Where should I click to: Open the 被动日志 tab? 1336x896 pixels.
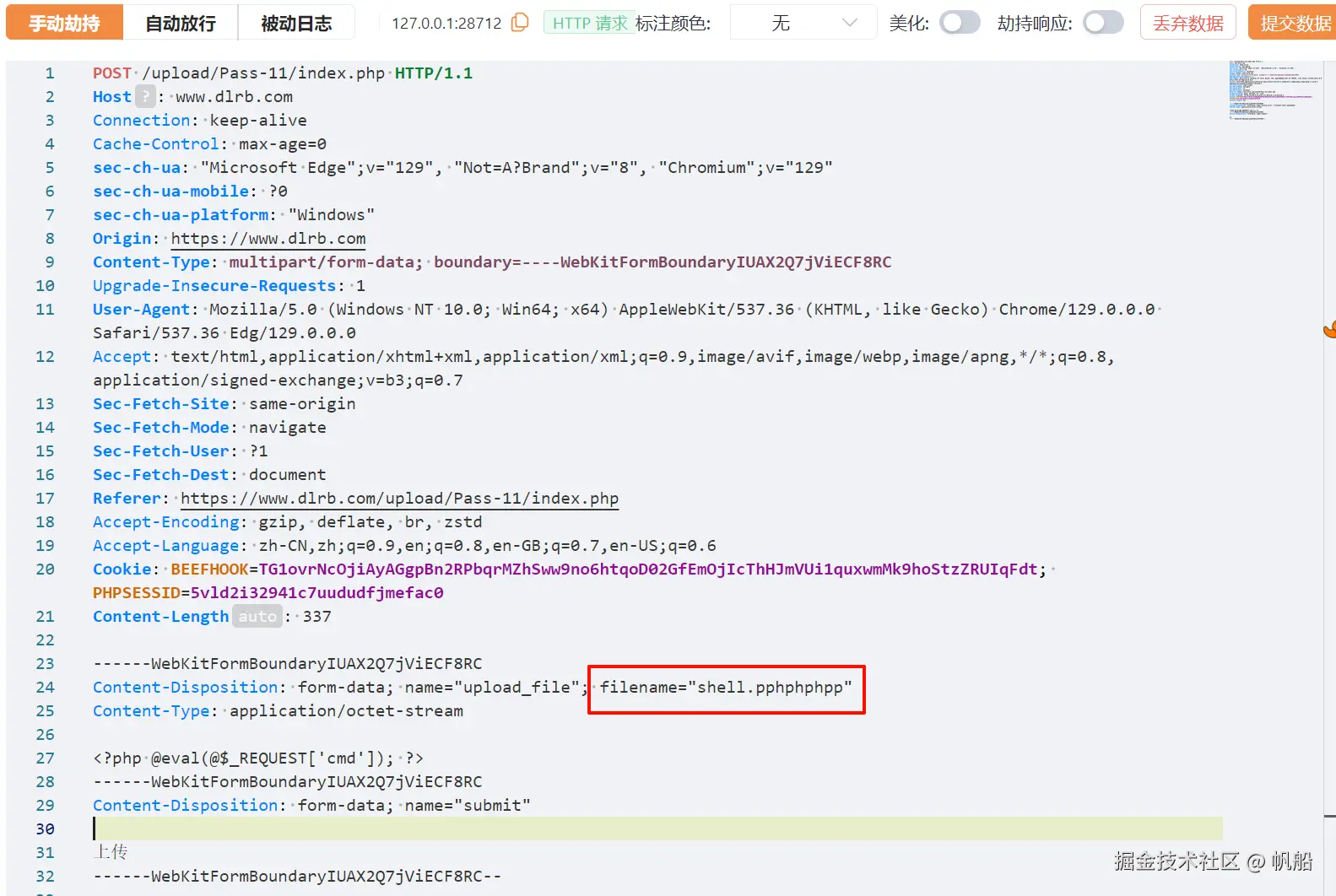(296, 23)
